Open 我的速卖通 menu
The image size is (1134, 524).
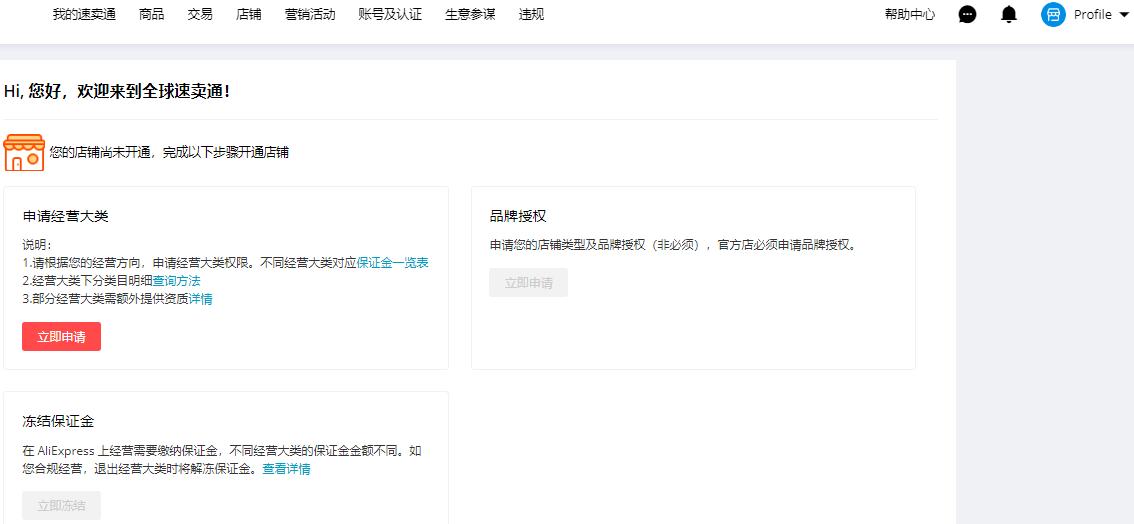[84, 14]
